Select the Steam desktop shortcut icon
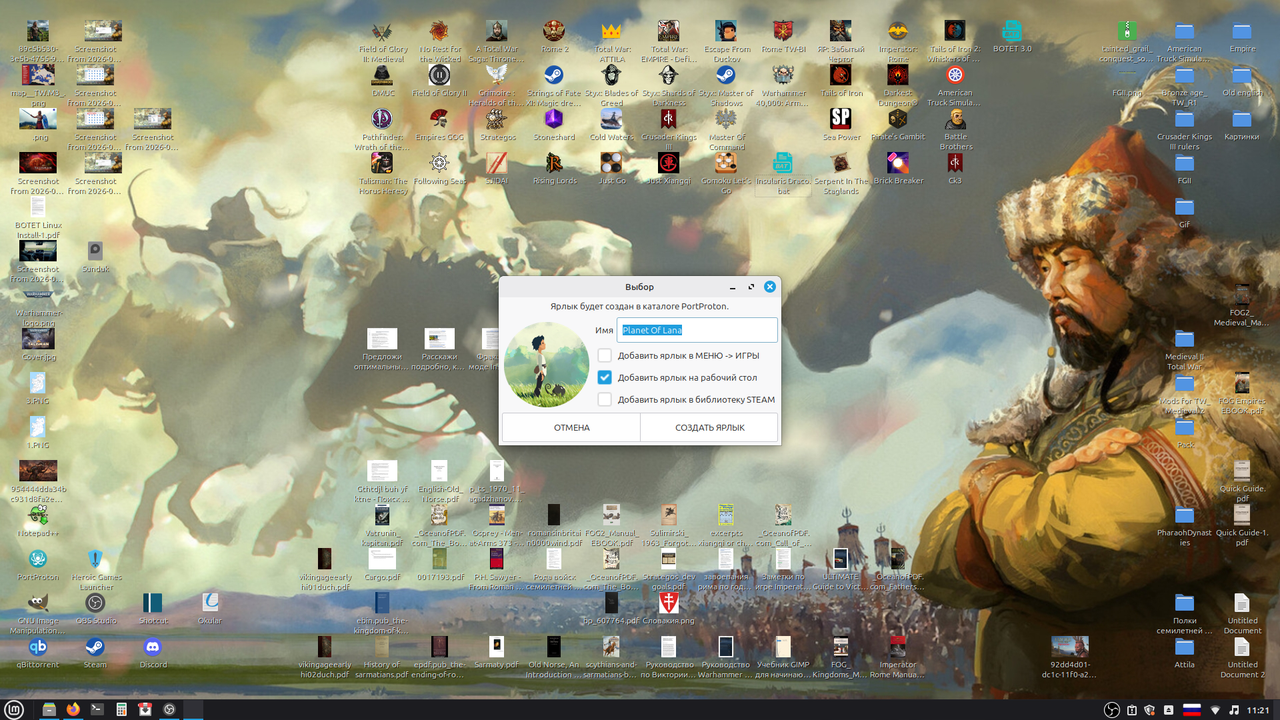 coord(95,647)
